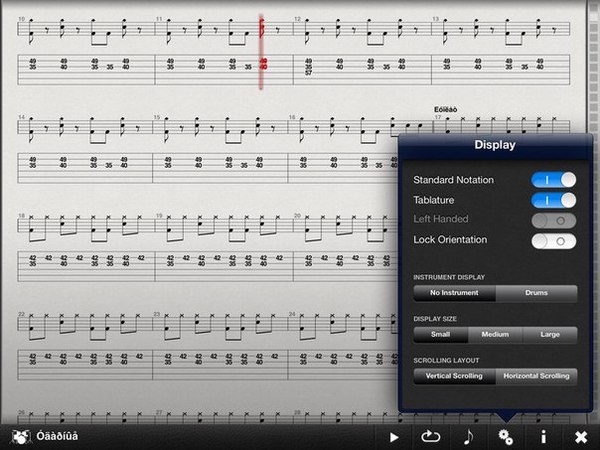The image size is (600, 450).
Task: Toggle the Left Handed switch
Action: [x=553, y=221]
